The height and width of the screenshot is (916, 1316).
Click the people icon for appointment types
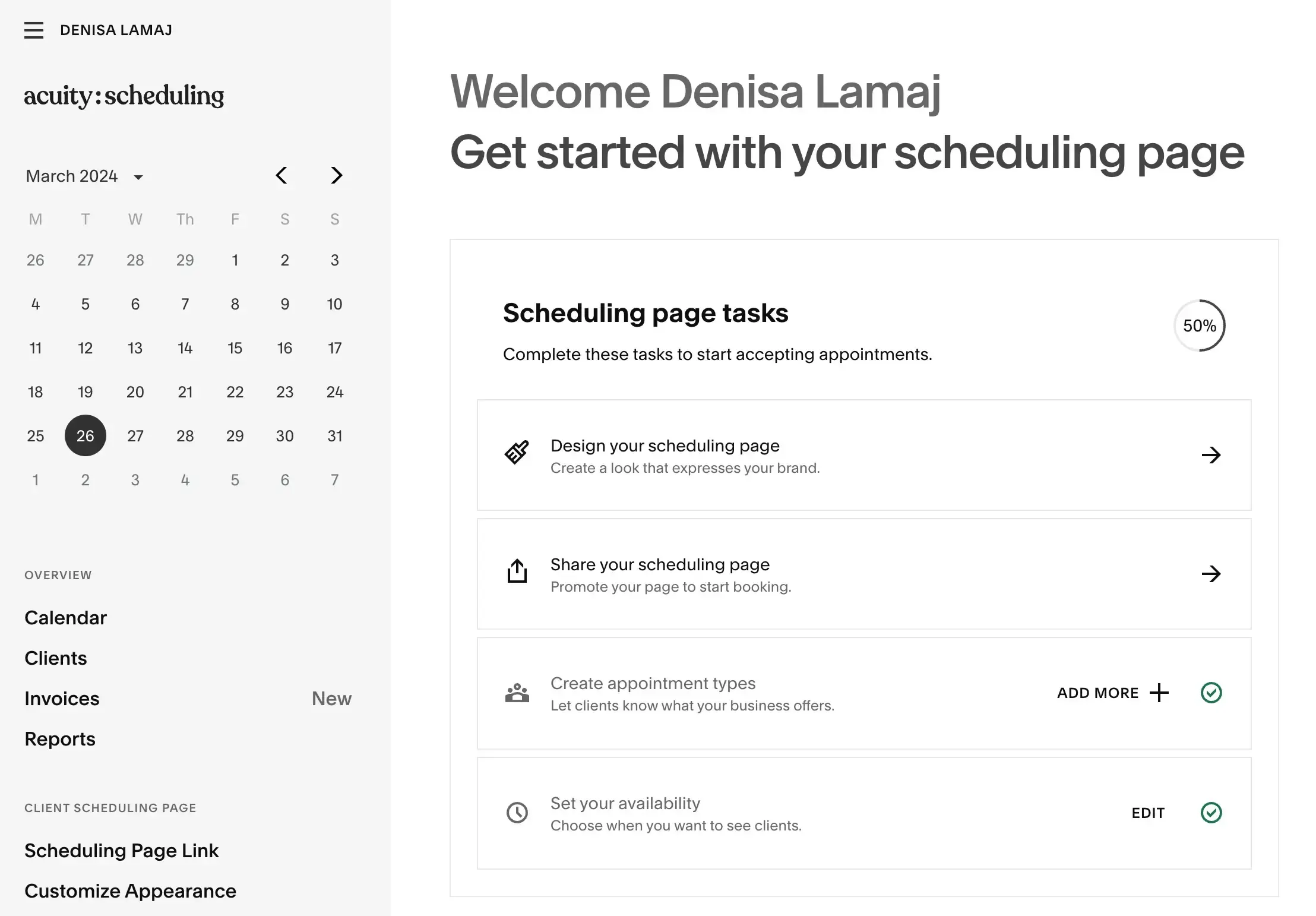point(517,692)
